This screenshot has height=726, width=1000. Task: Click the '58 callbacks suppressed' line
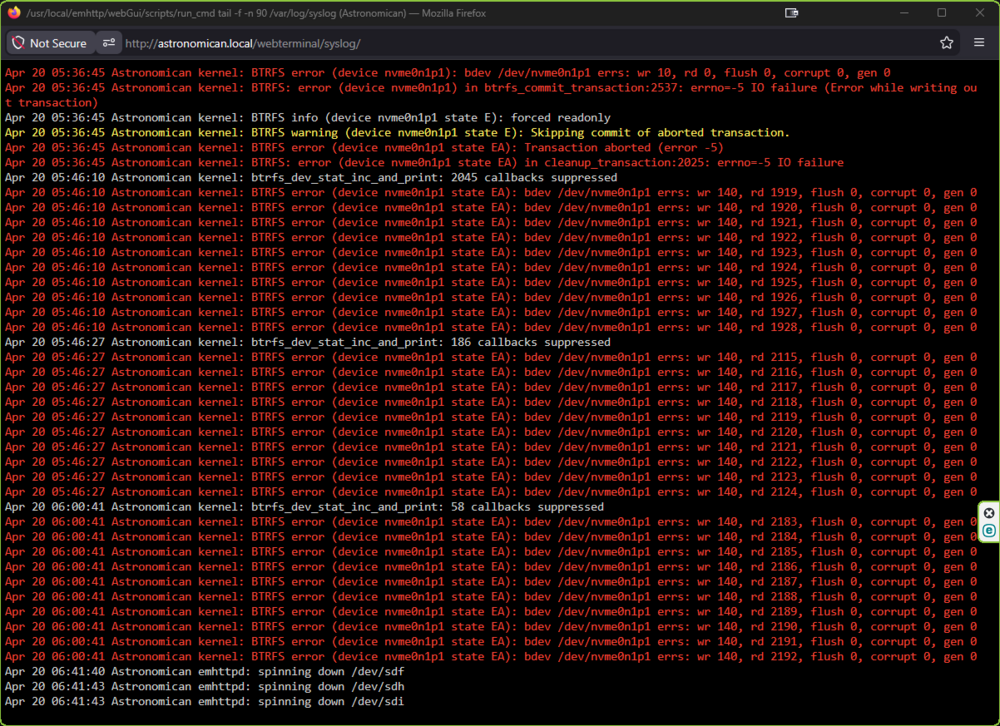pos(304,507)
